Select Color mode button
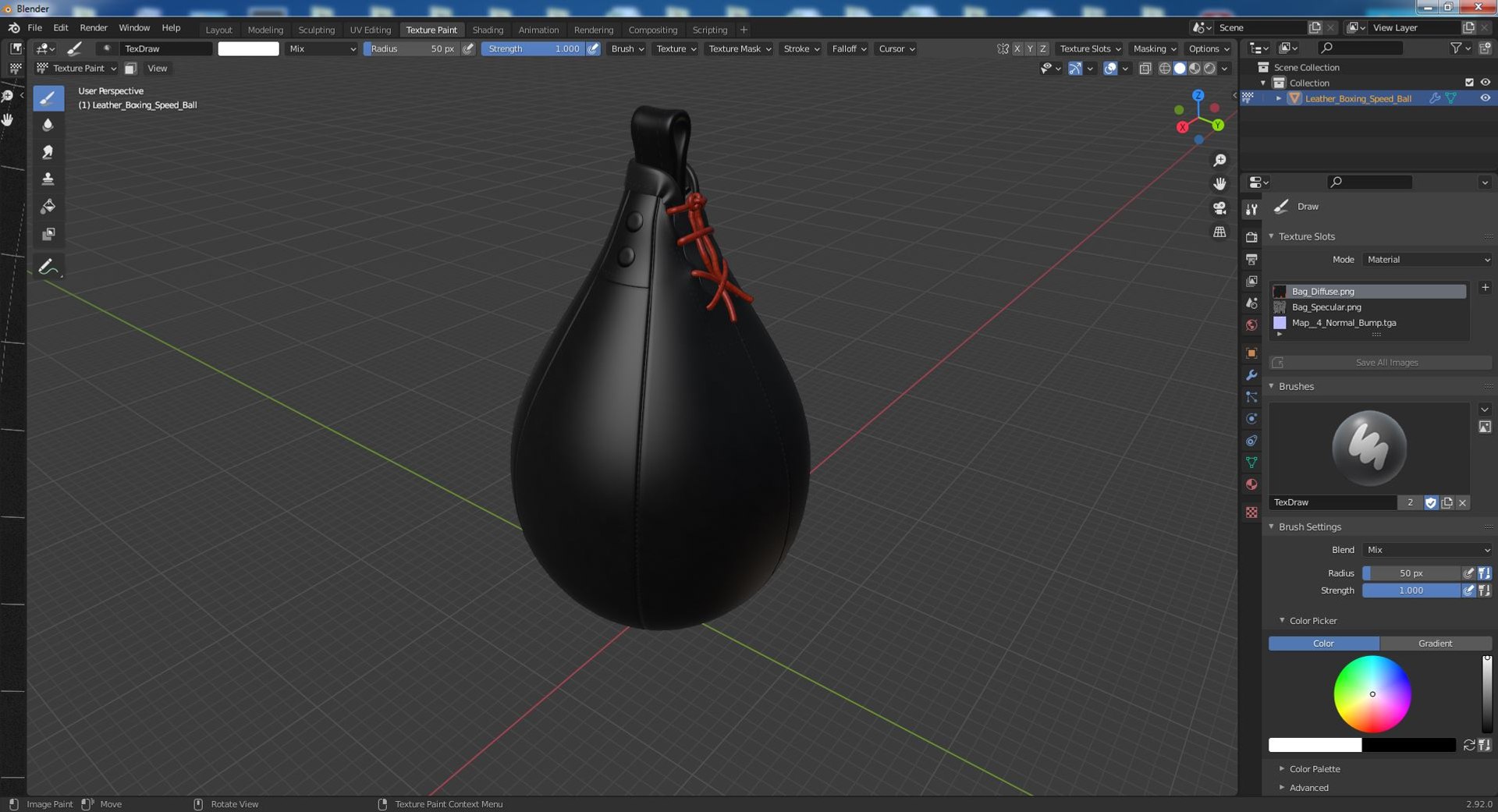Screen dimensions: 1498x812 1324,644
